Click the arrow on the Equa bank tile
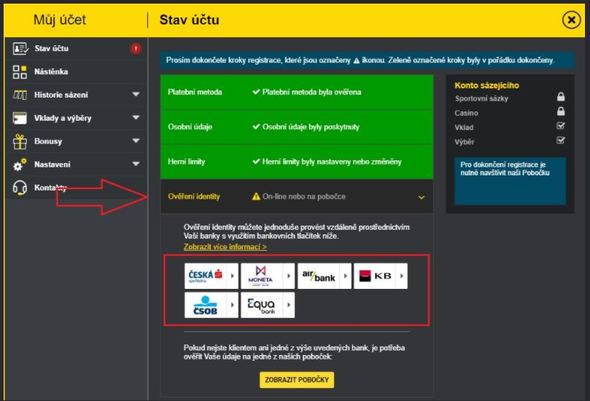The image size is (590, 401). 289,305
